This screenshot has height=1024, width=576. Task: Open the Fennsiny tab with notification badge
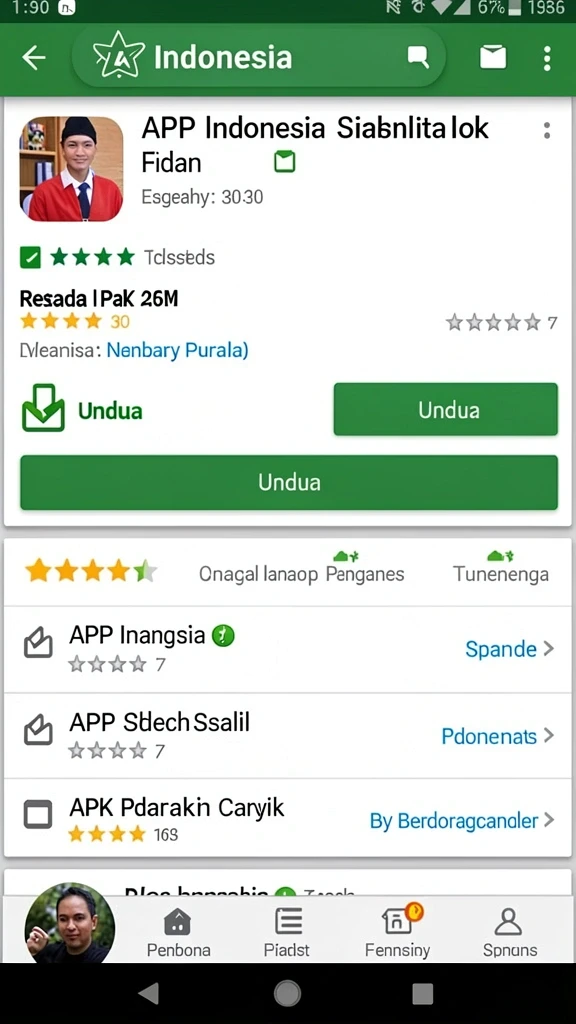tap(398, 931)
